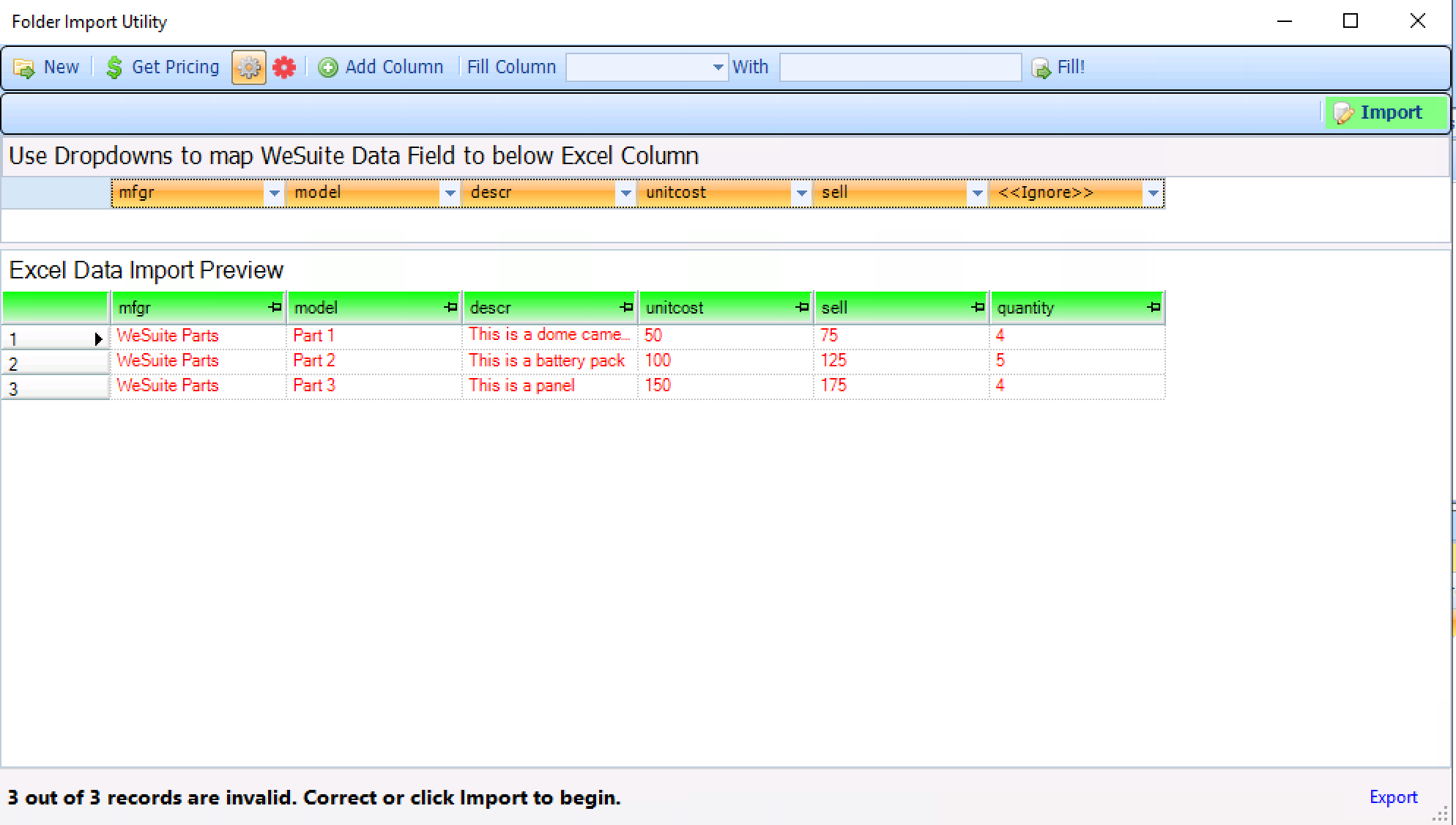Click unitcost cell '100'
This screenshot has width=1456, height=825.
click(726, 361)
